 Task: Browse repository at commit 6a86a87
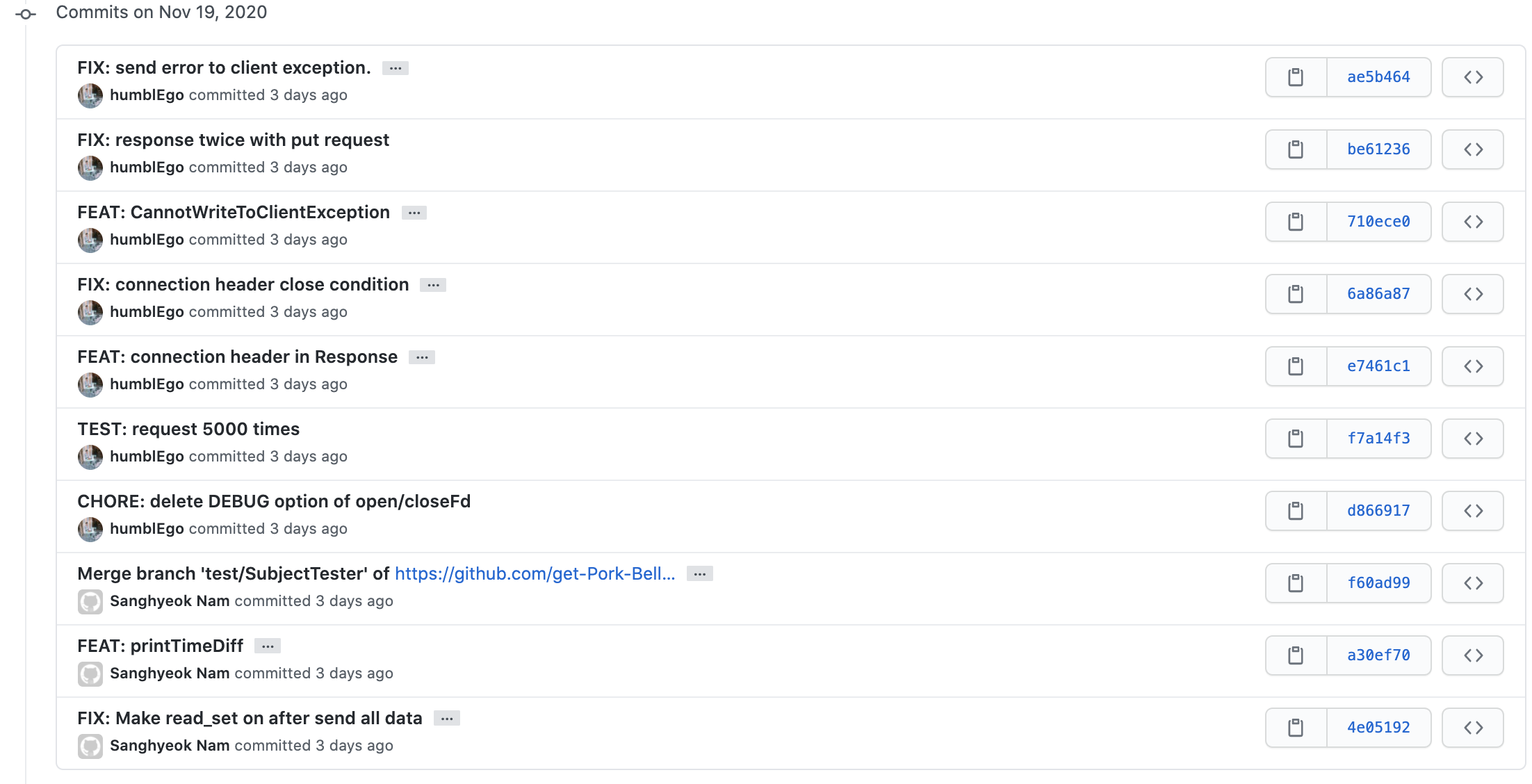coord(1473,294)
